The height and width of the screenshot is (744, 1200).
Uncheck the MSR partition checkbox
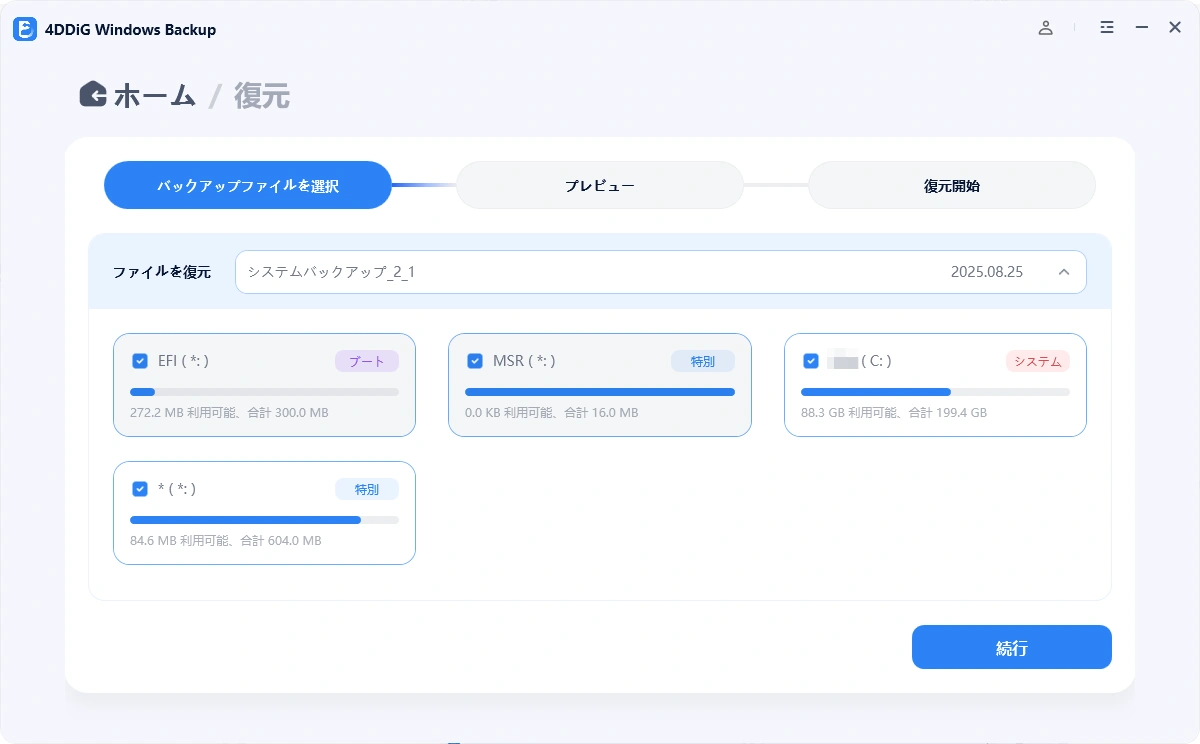(x=475, y=361)
